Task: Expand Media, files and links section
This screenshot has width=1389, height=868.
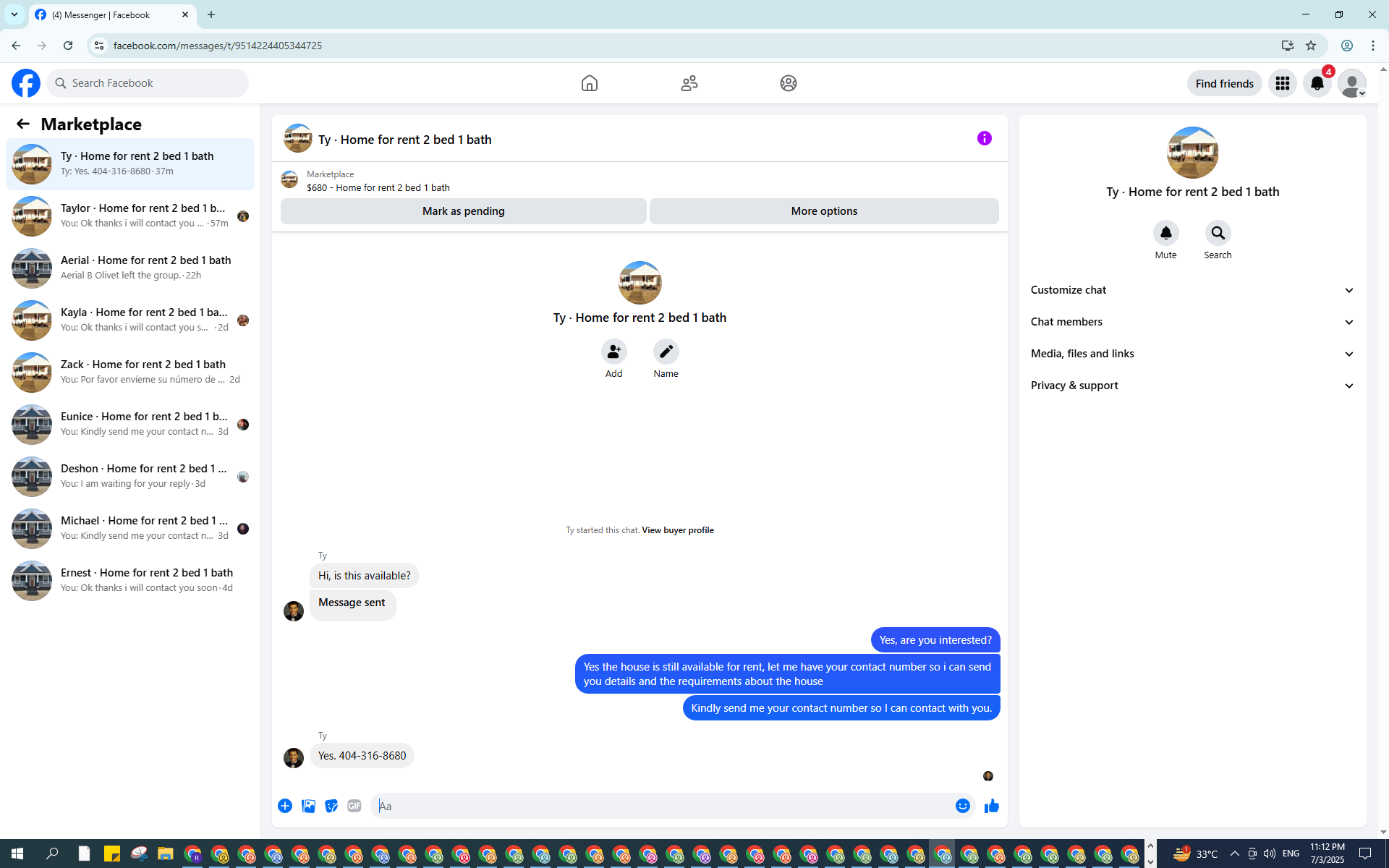Action: click(x=1192, y=354)
